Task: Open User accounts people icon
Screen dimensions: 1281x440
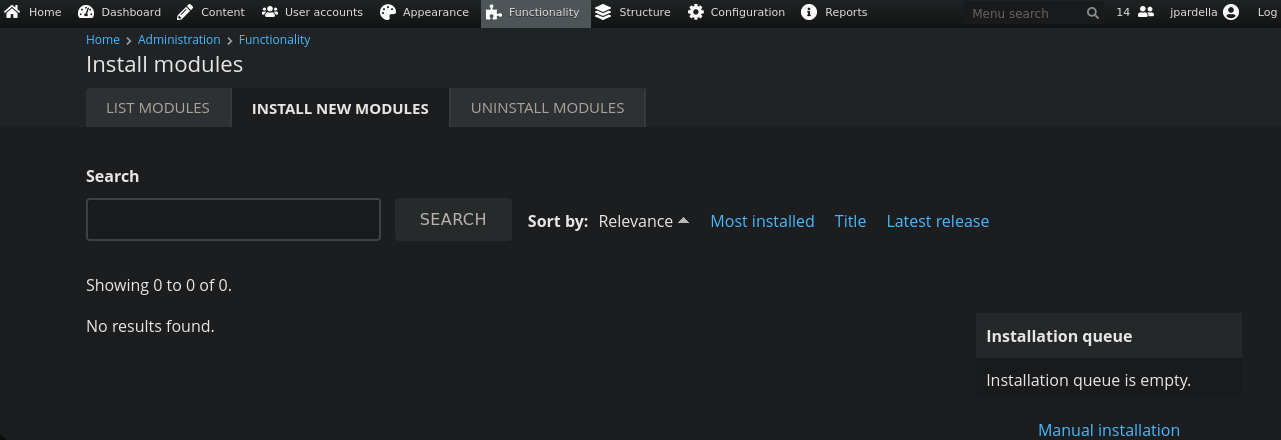Action: pos(270,13)
